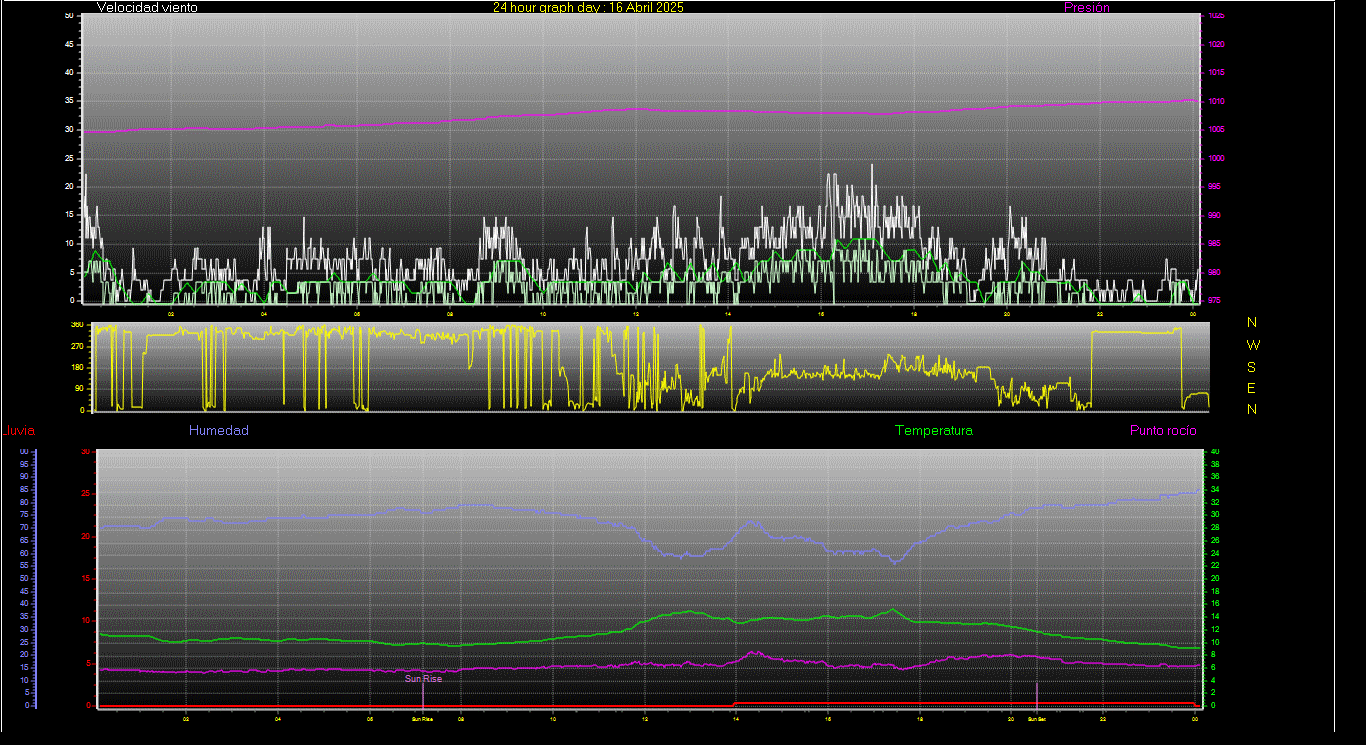Click "20" on the green temperature axis
Image resolution: width=1366 pixels, height=745 pixels.
pyautogui.click(x=1215, y=578)
